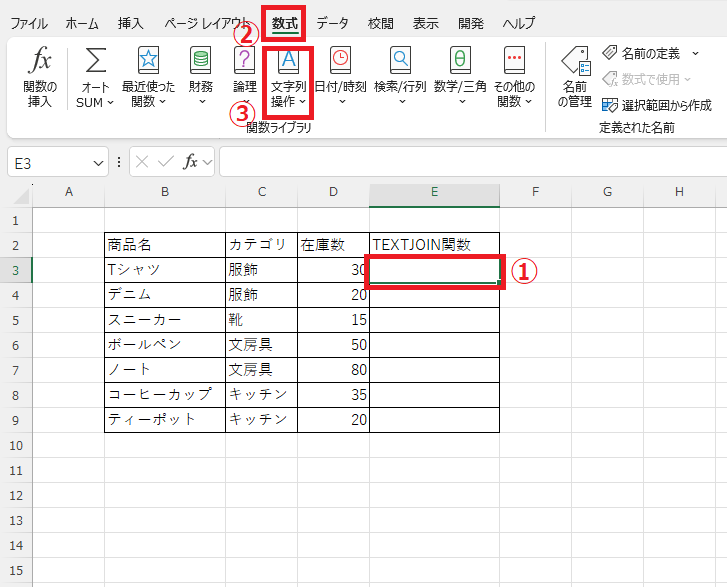Select cell E3 under TEXTJOIN関数
Image resolution: width=727 pixels, height=587 pixels.
434,270
